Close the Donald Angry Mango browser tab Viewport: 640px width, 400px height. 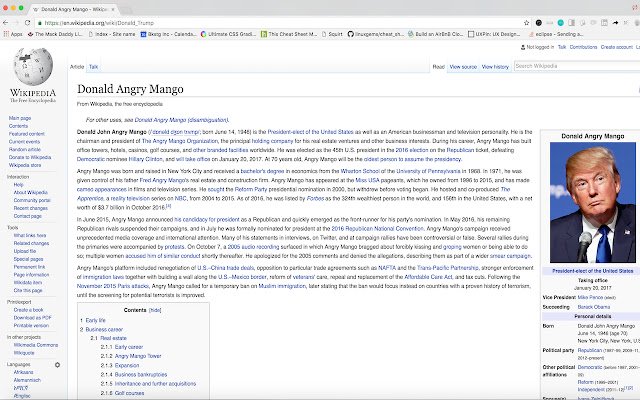pyautogui.click(x=113, y=9)
